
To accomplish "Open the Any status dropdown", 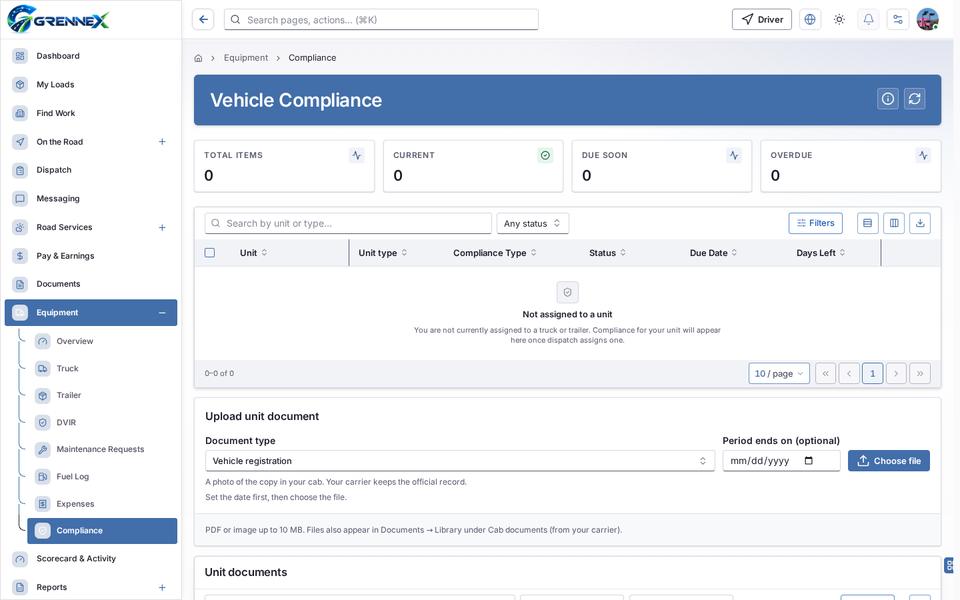I will (532, 223).
